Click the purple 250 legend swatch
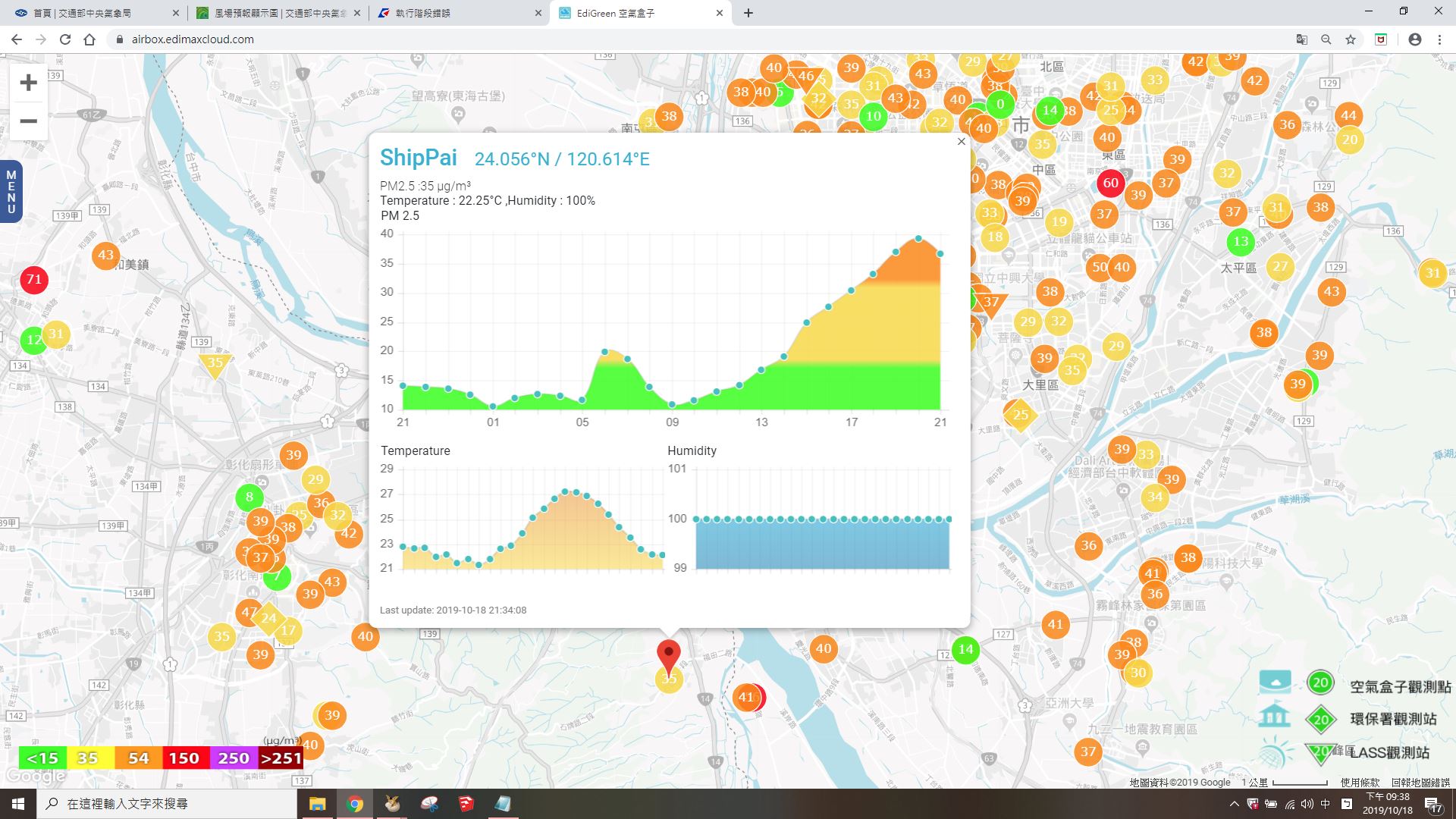Image resolution: width=1456 pixels, height=819 pixels. [234, 758]
